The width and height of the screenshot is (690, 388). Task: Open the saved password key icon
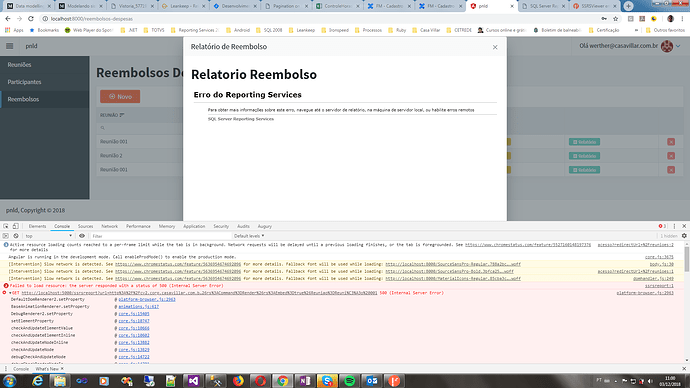point(604,19)
